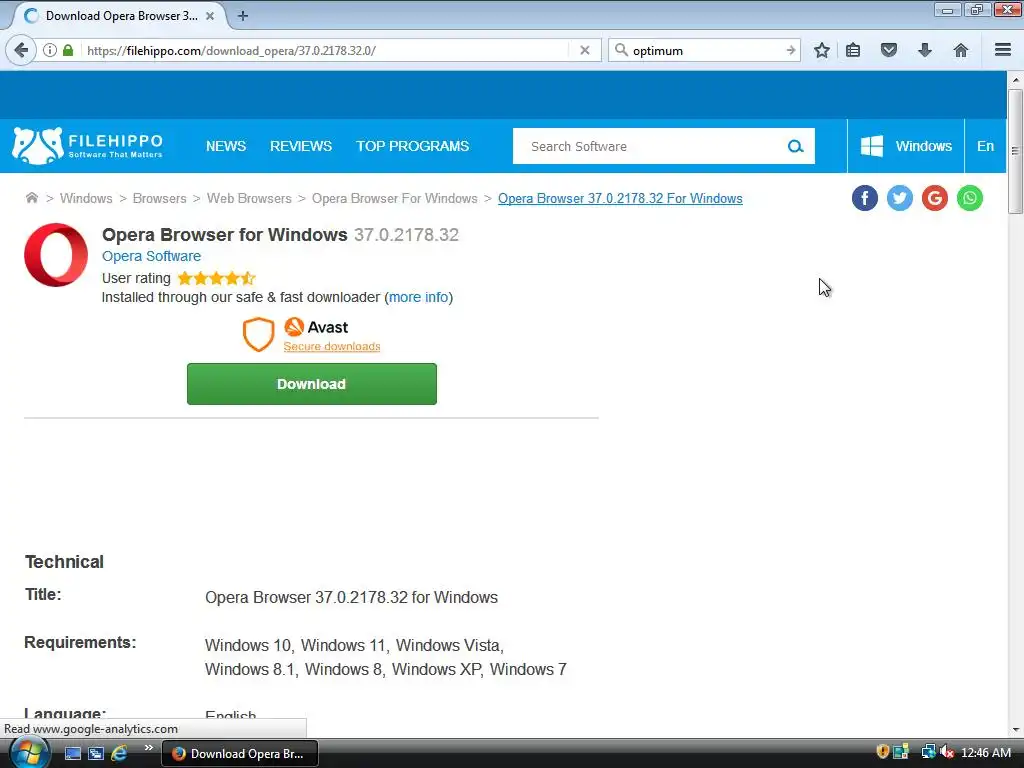Open the more info link
The width and height of the screenshot is (1024, 768).
tap(419, 297)
